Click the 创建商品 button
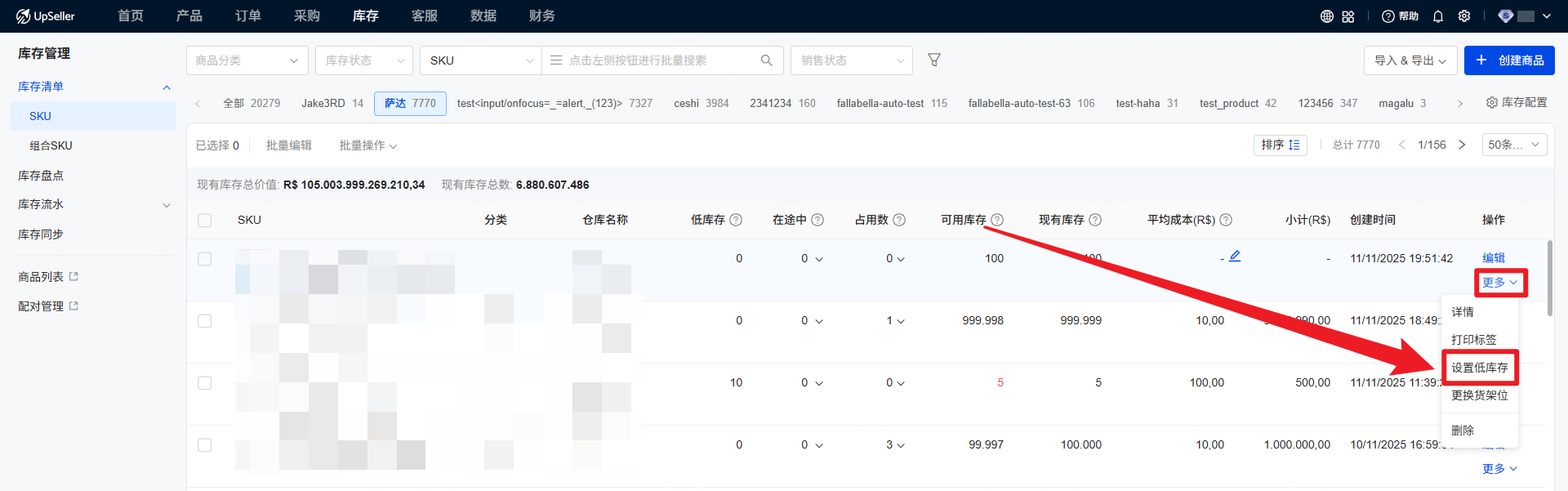 pyautogui.click(x=1509, y=60)
